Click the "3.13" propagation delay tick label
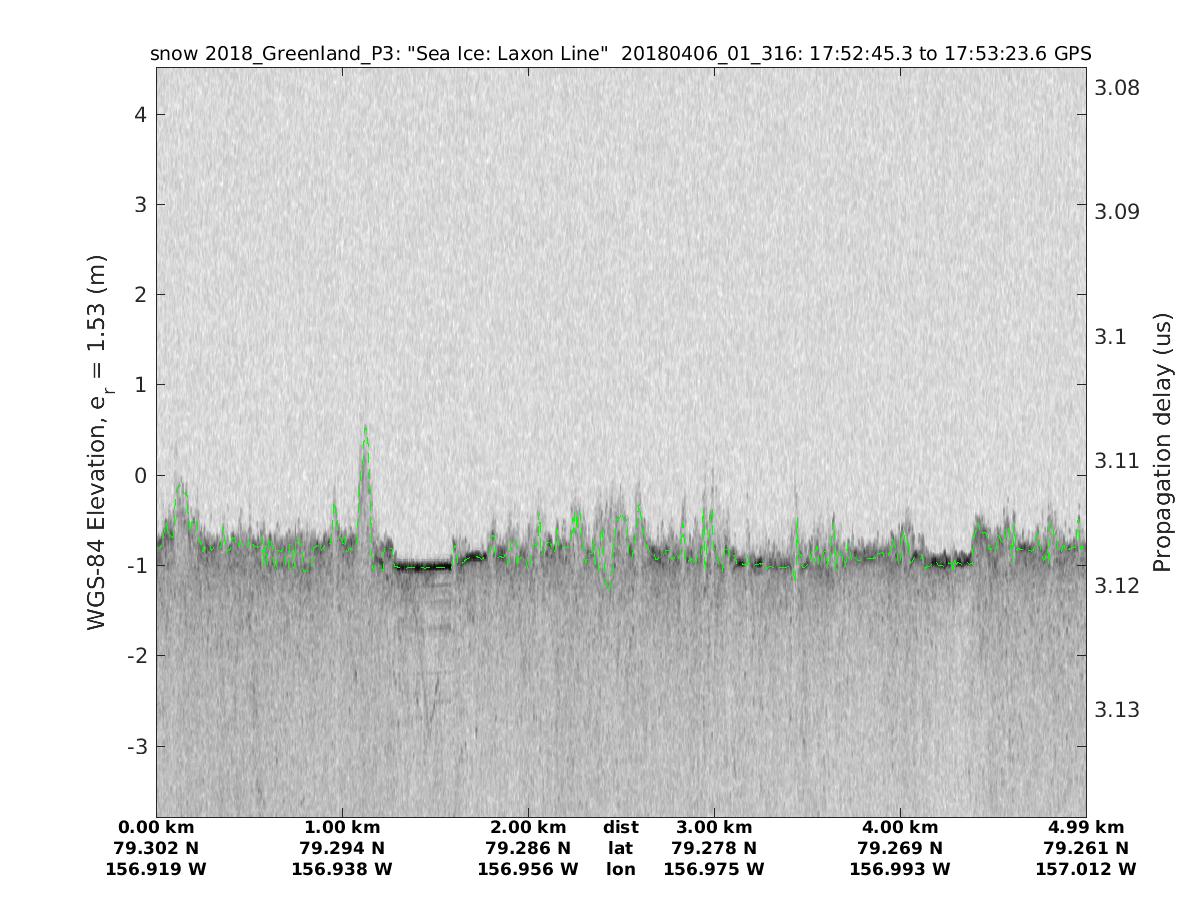Image resolution: width=1200 pixels, height=900 pixels. click(x=1118, y=710)
